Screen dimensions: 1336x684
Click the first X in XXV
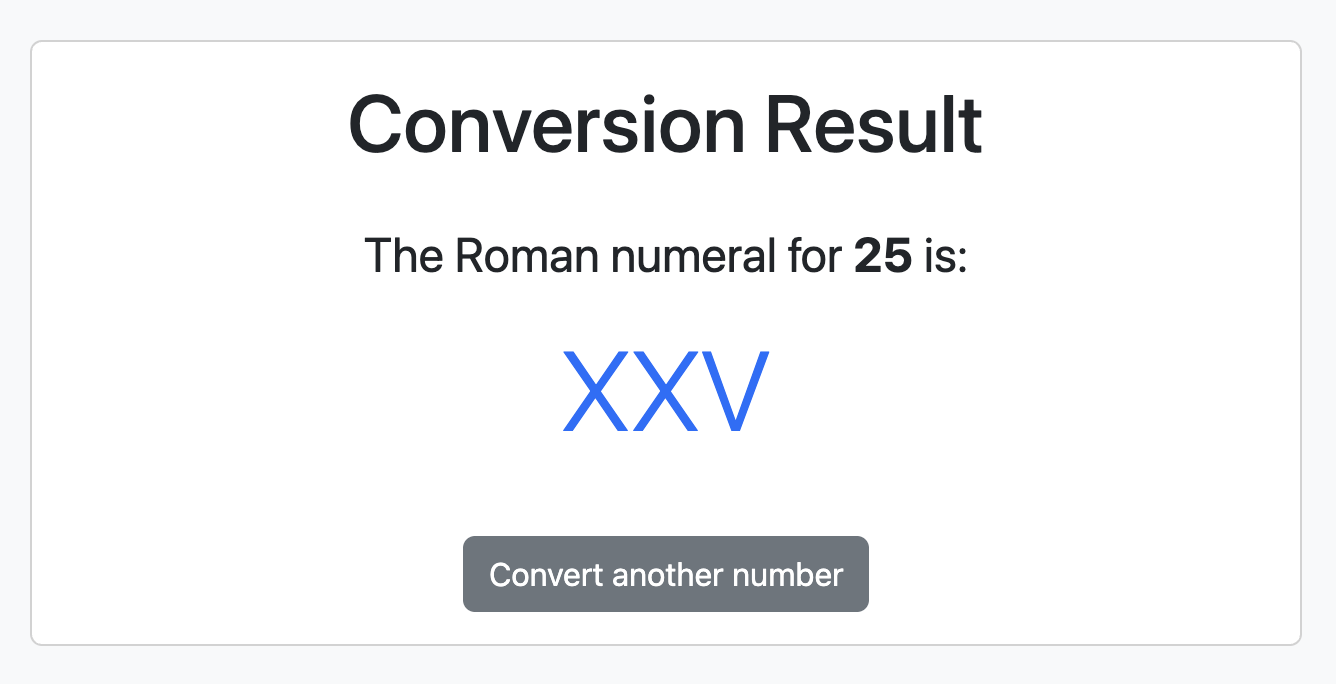click(597, 391)
